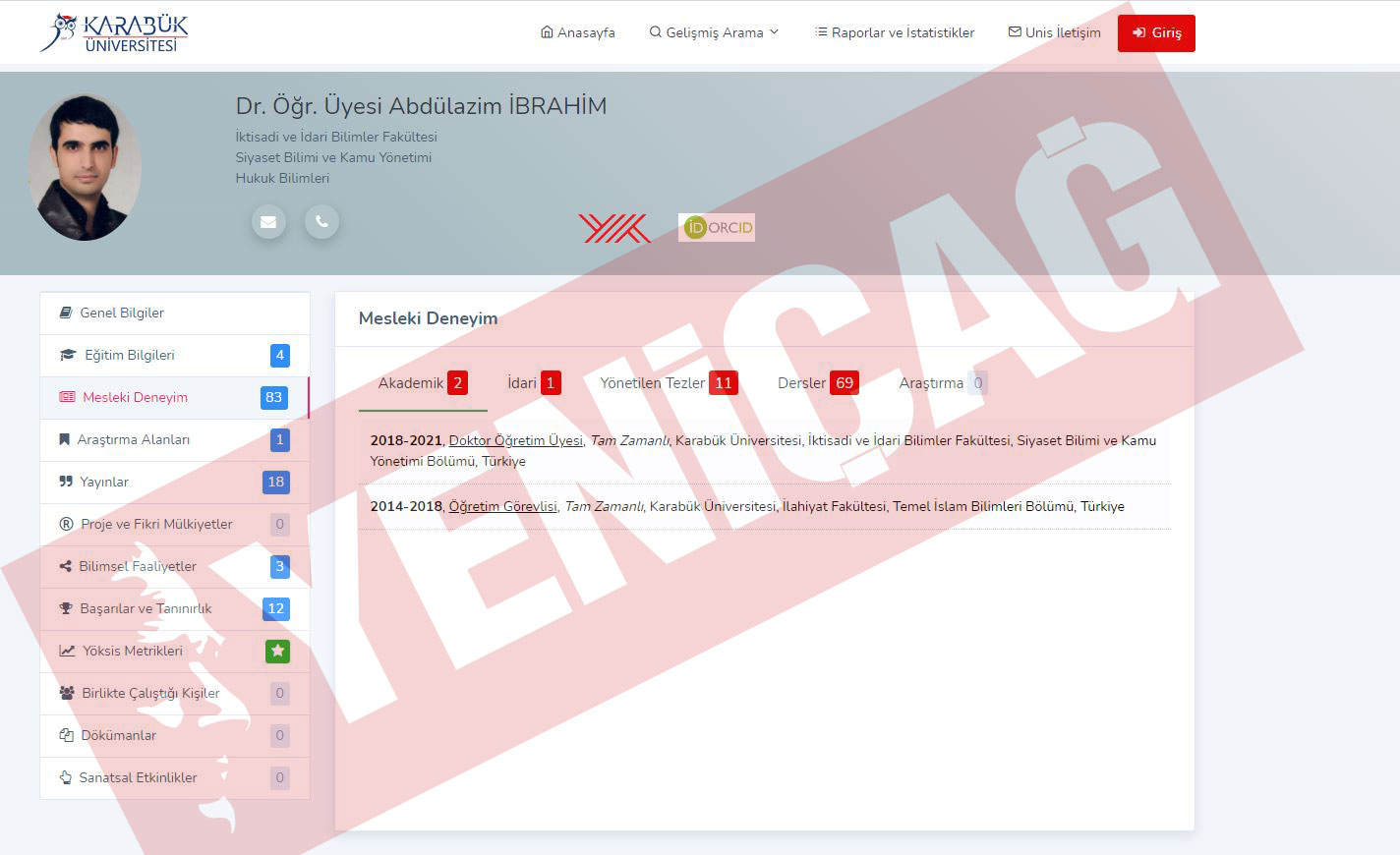The width and height of the screenshot is (1400, 855).
Task: Click the Proje ve Fikri Mülkiyetler registered icon
Action: click(67, 524)
